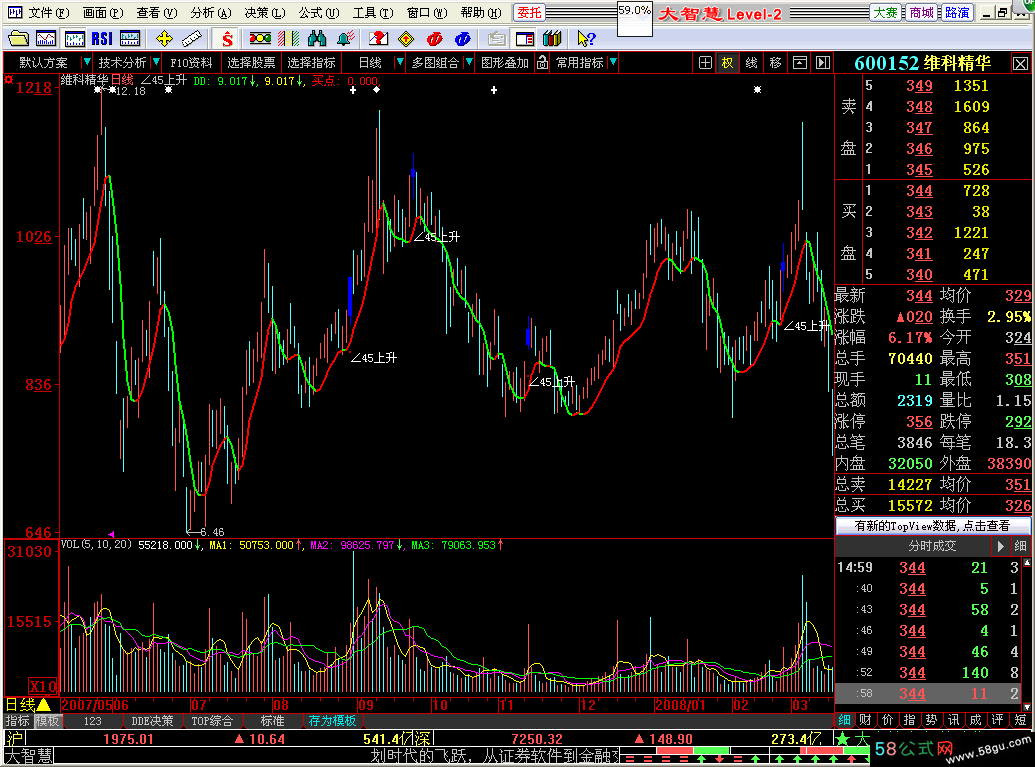Expand the 多图组合 dropdown arrow
Viewport: 1035px width, 767px height.
(x=469, y=62)
